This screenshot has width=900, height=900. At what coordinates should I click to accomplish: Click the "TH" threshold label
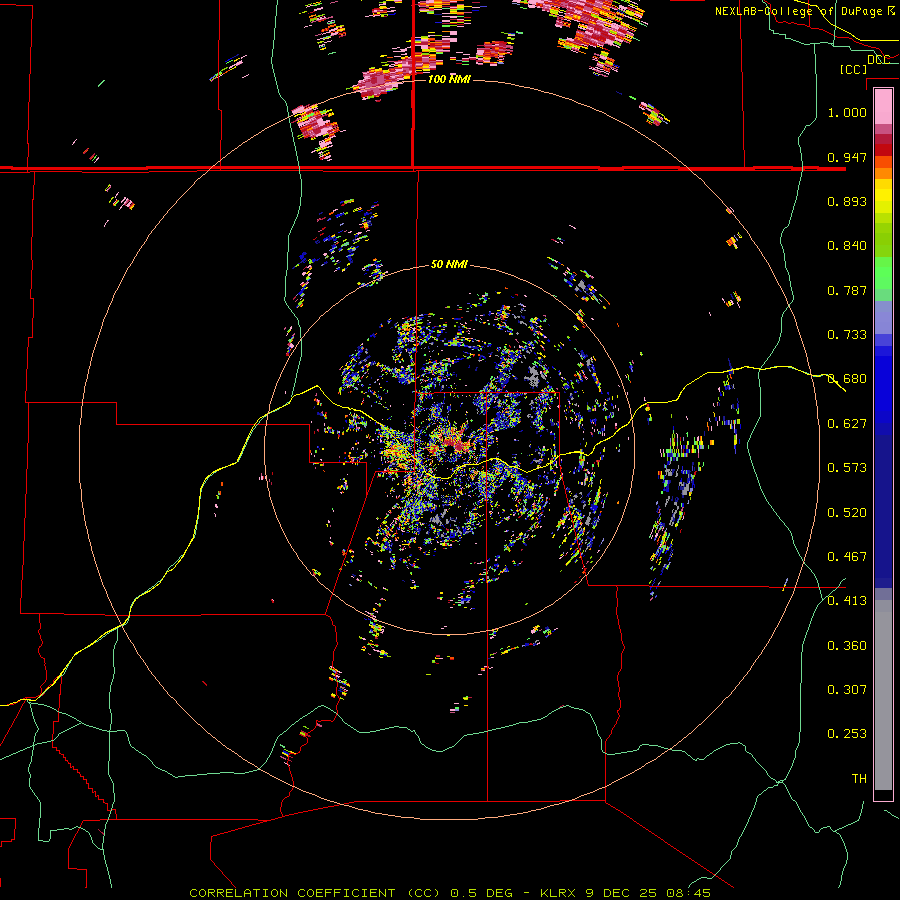(859, 779)
